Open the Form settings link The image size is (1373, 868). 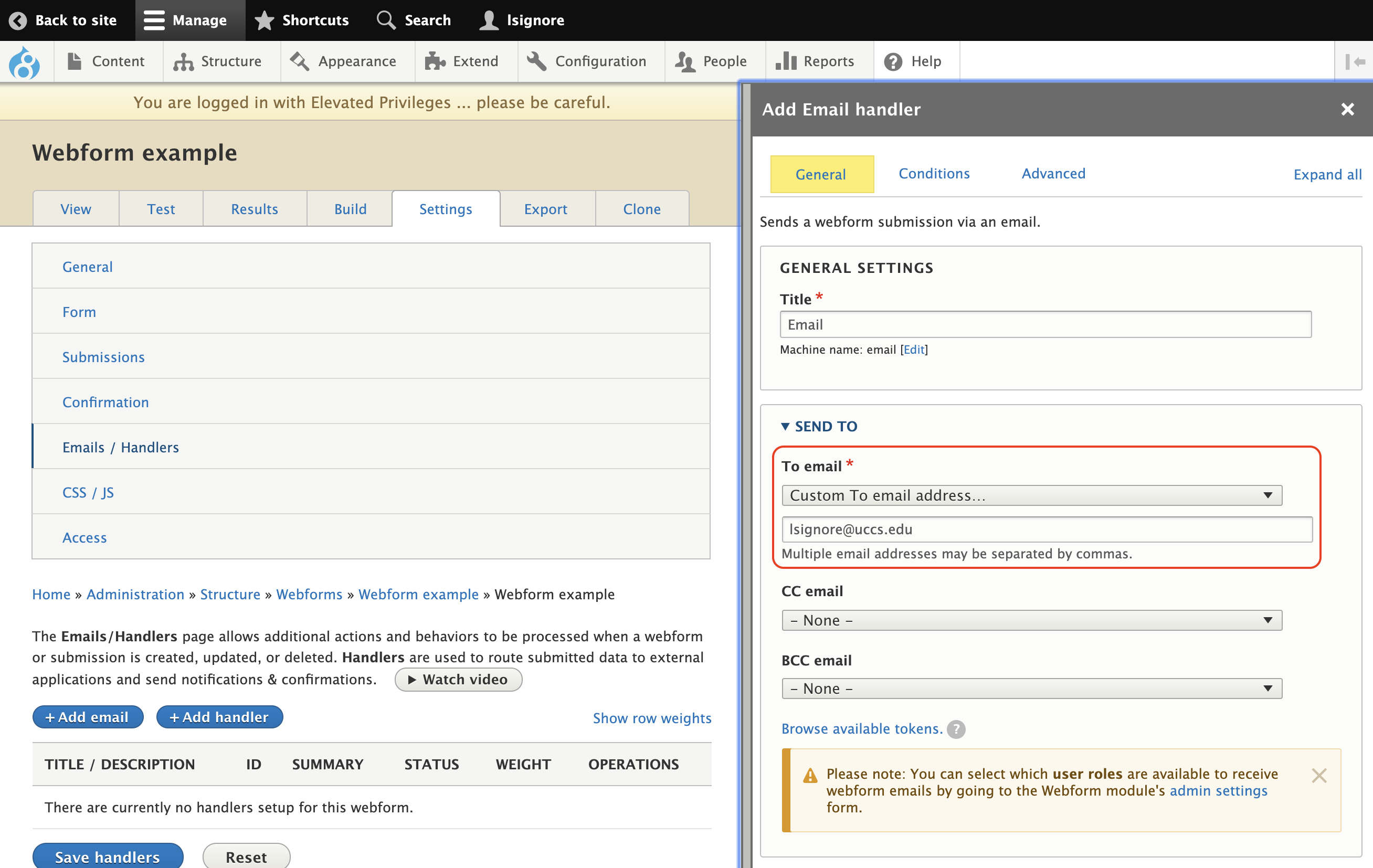coord(79,312)
